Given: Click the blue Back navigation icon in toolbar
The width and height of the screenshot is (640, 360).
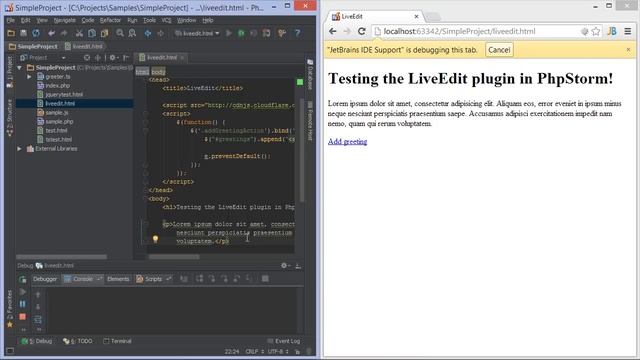Looking at the screenshot, I should coord(148,33).
